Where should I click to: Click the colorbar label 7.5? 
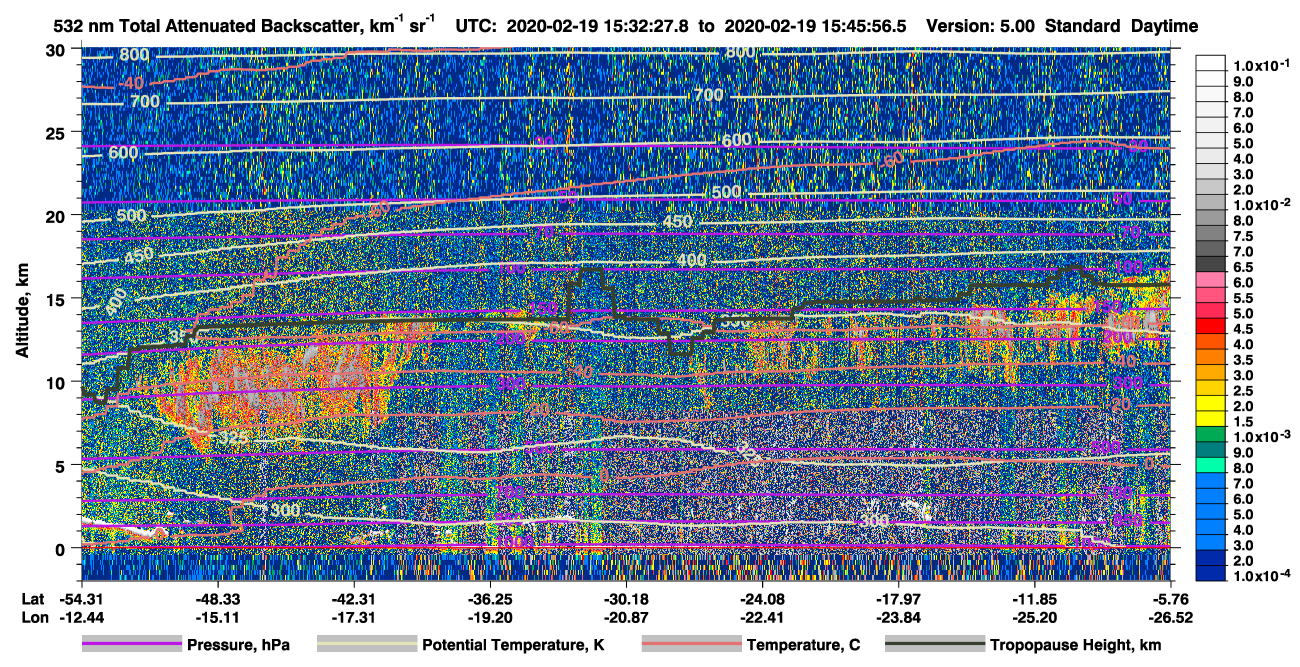point(1243,236)
